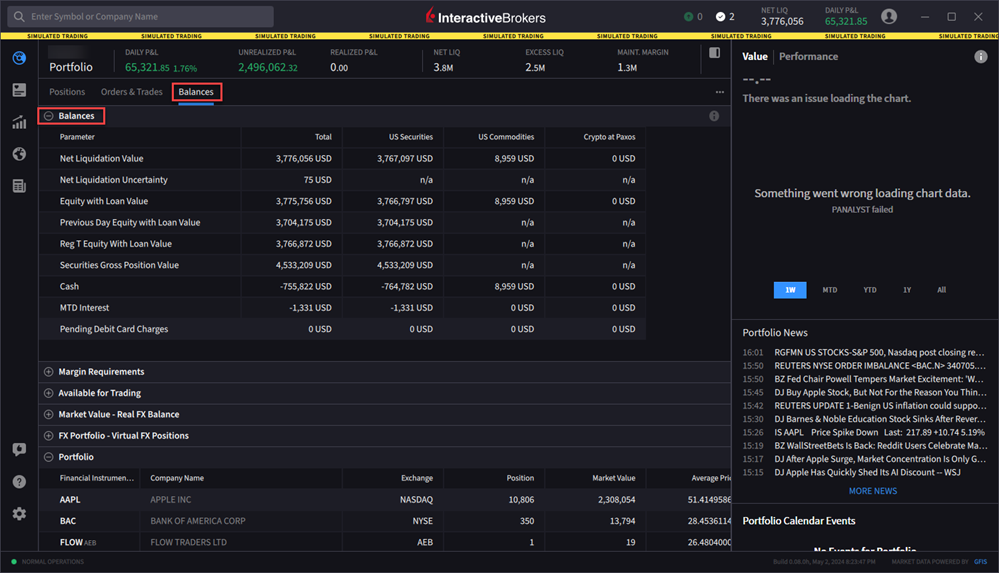Select the Balances tab
Screen dimensions: 999x573
coord(196,92)
